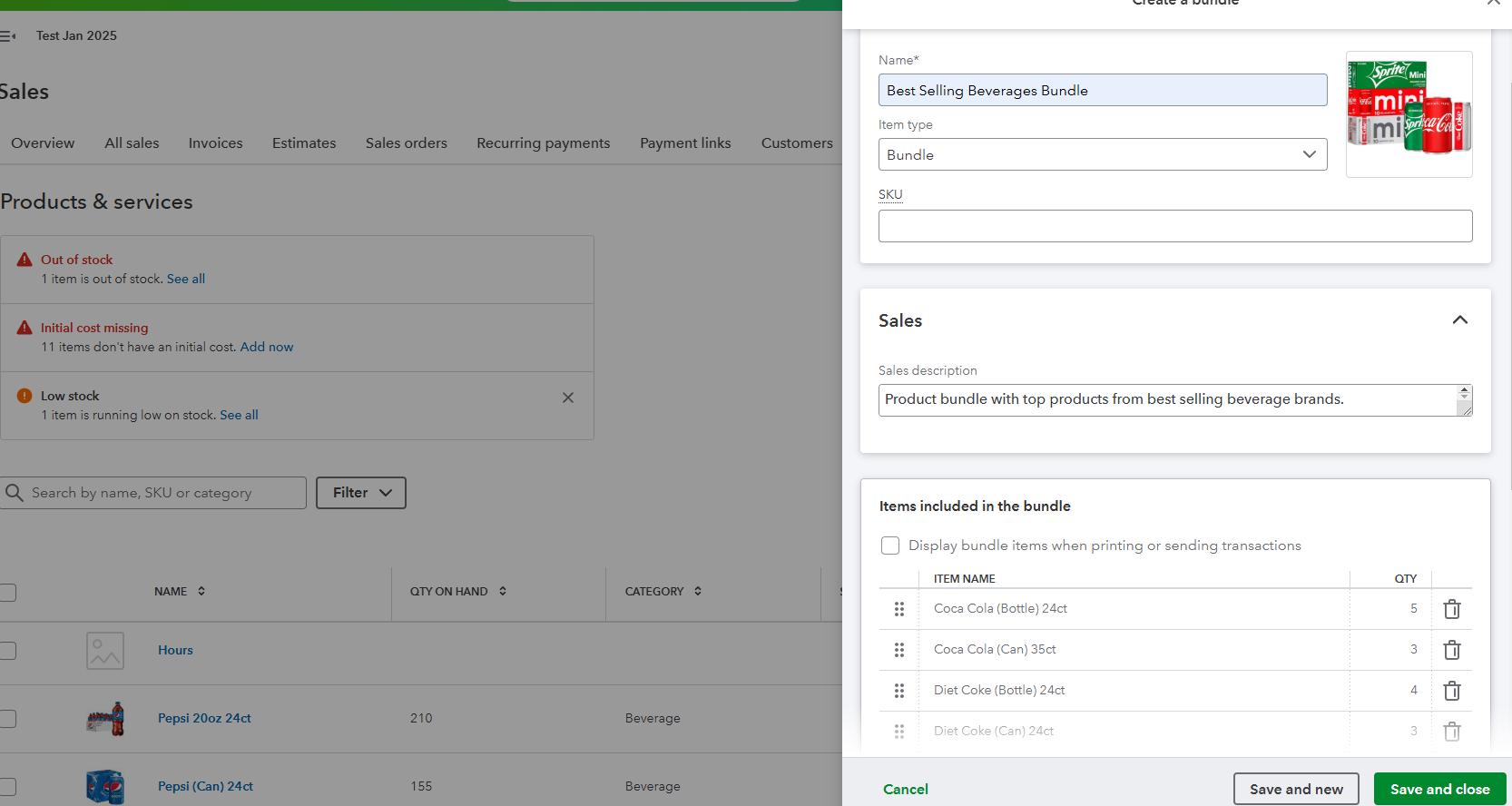
Task: Click the search magnifier icon
Action: 15,493
